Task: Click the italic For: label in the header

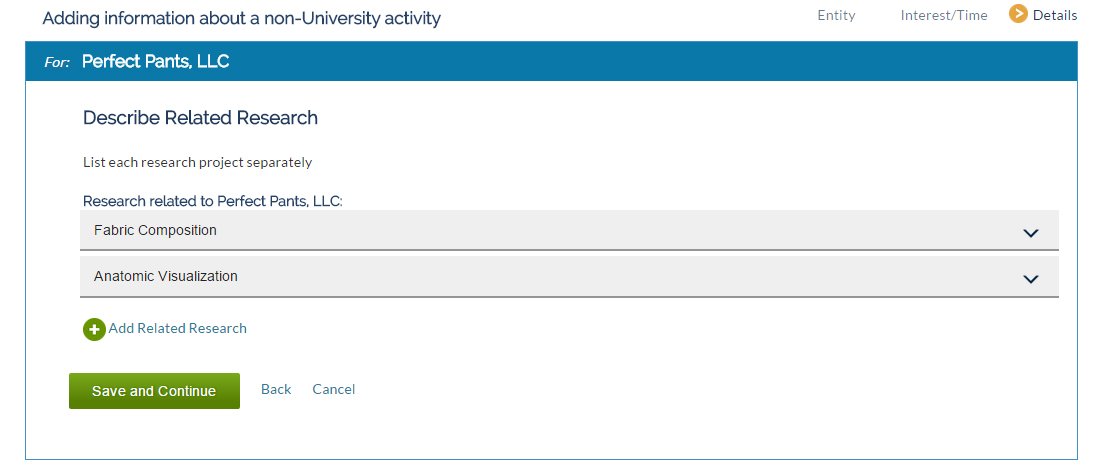Action: (57, 63)
